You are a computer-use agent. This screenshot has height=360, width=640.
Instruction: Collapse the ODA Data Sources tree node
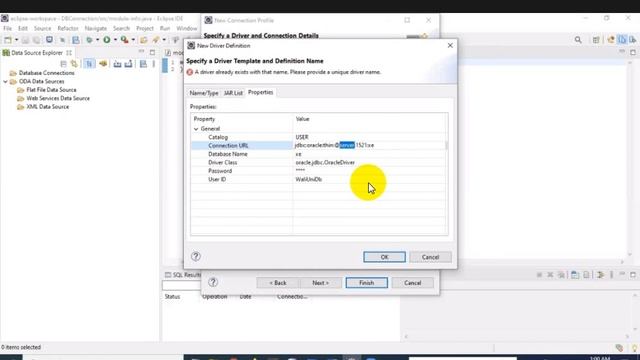coord(5,82)
